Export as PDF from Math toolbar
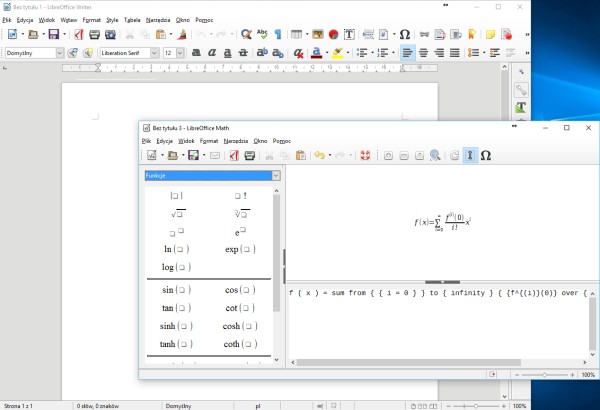600x410 pixels. 233,156
